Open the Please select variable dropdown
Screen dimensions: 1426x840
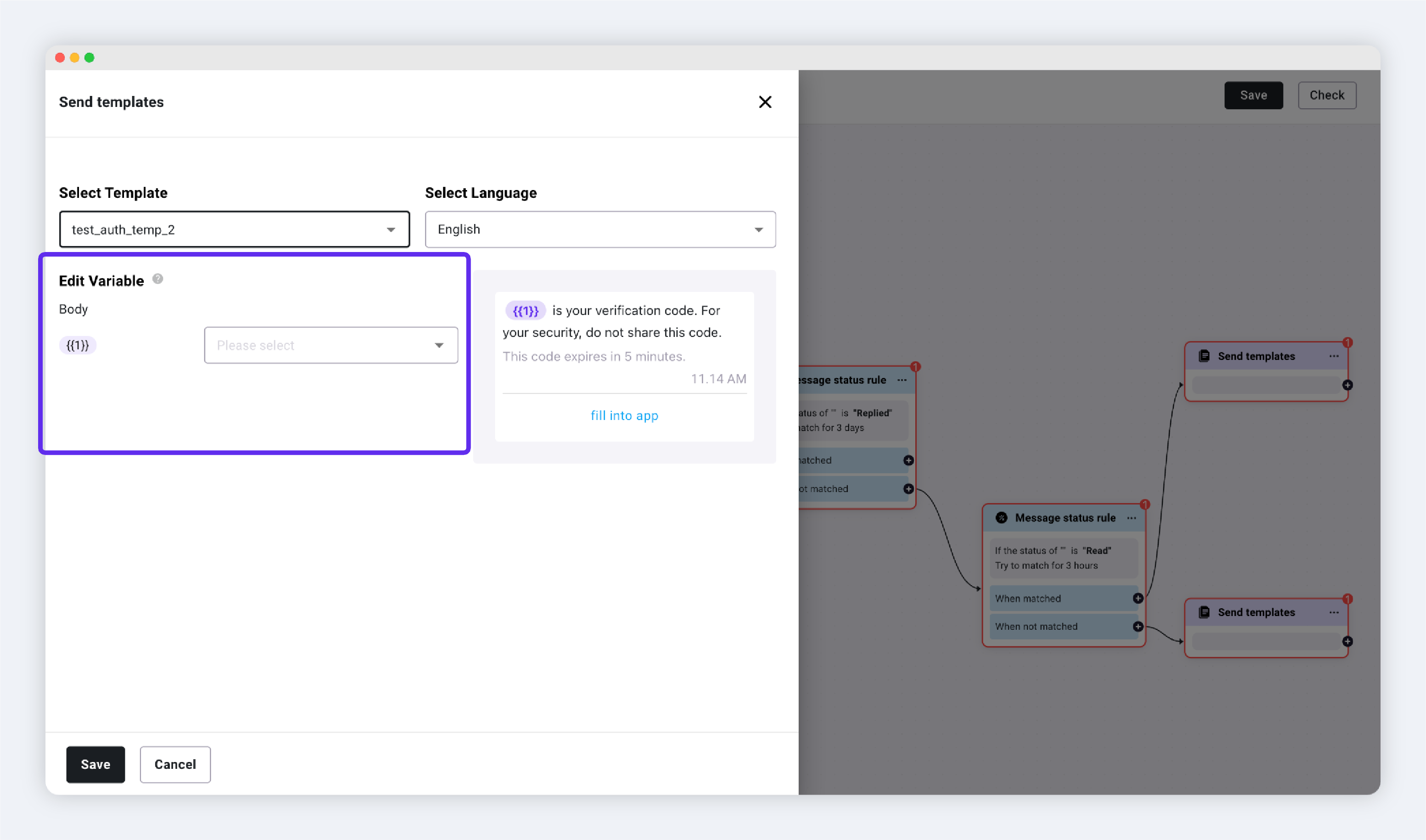(x=331, y=345)
